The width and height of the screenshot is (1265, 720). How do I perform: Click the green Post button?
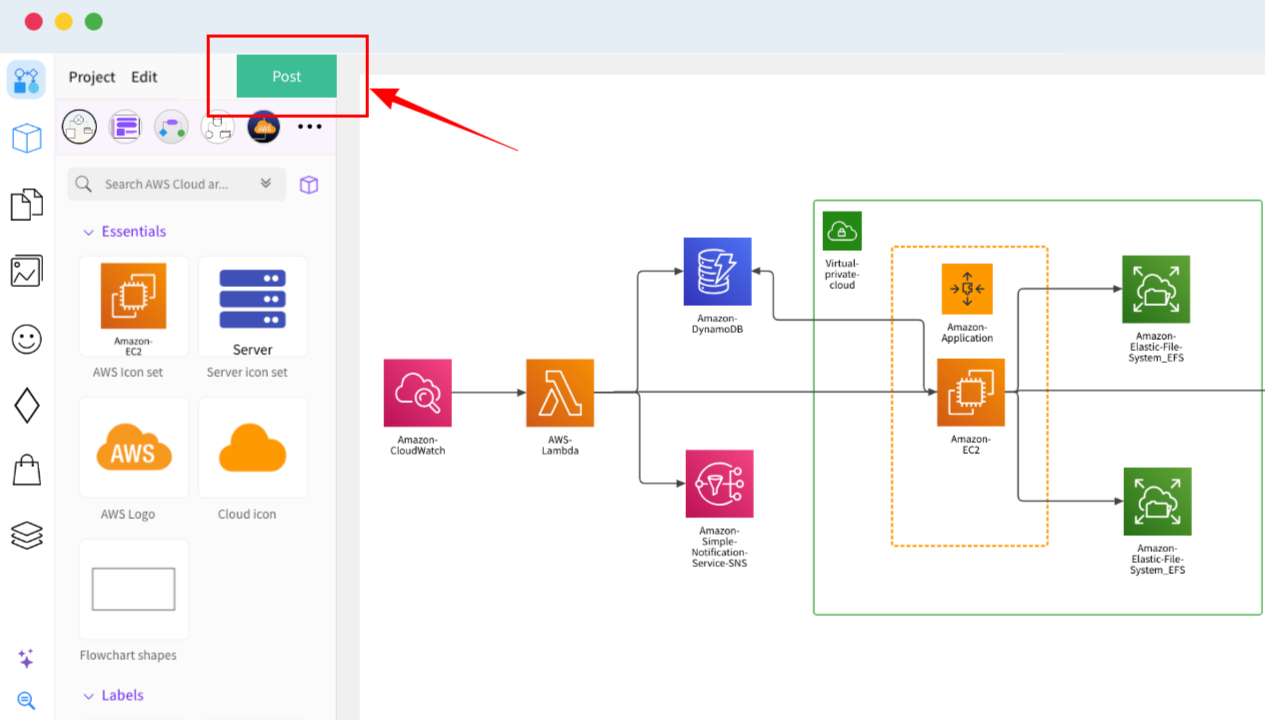[287, 76]
